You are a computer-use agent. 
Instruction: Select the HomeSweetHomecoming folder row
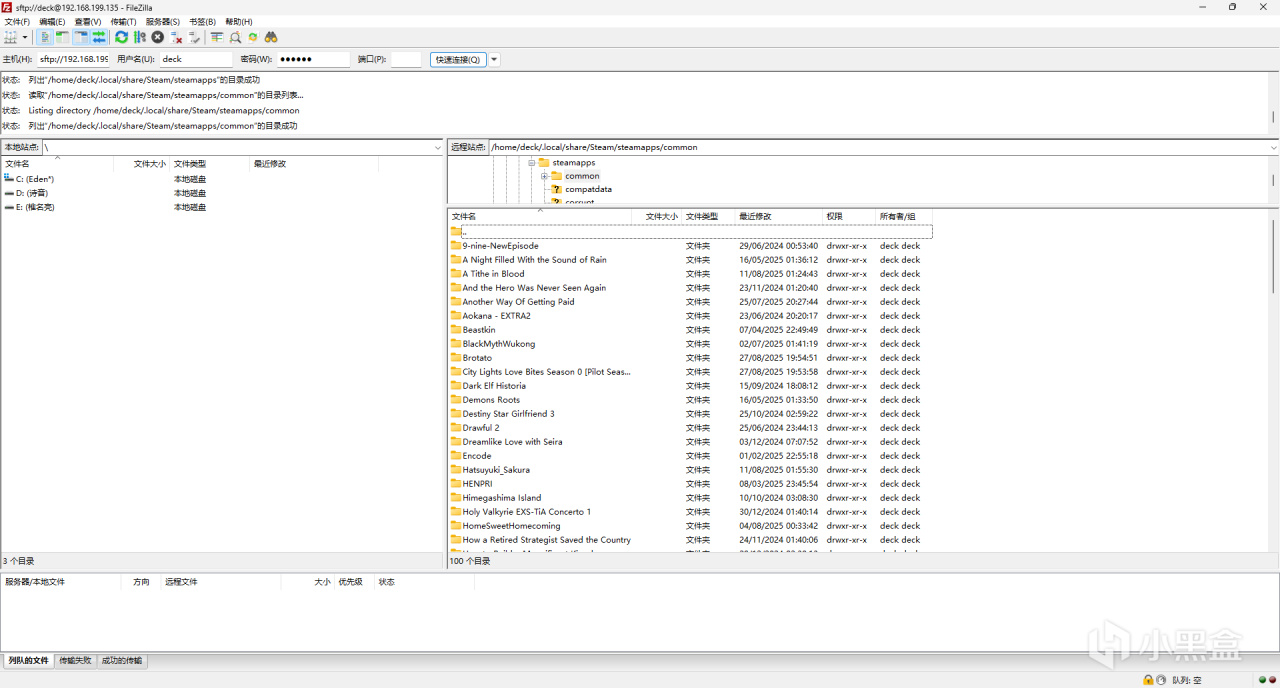(690, 525)
